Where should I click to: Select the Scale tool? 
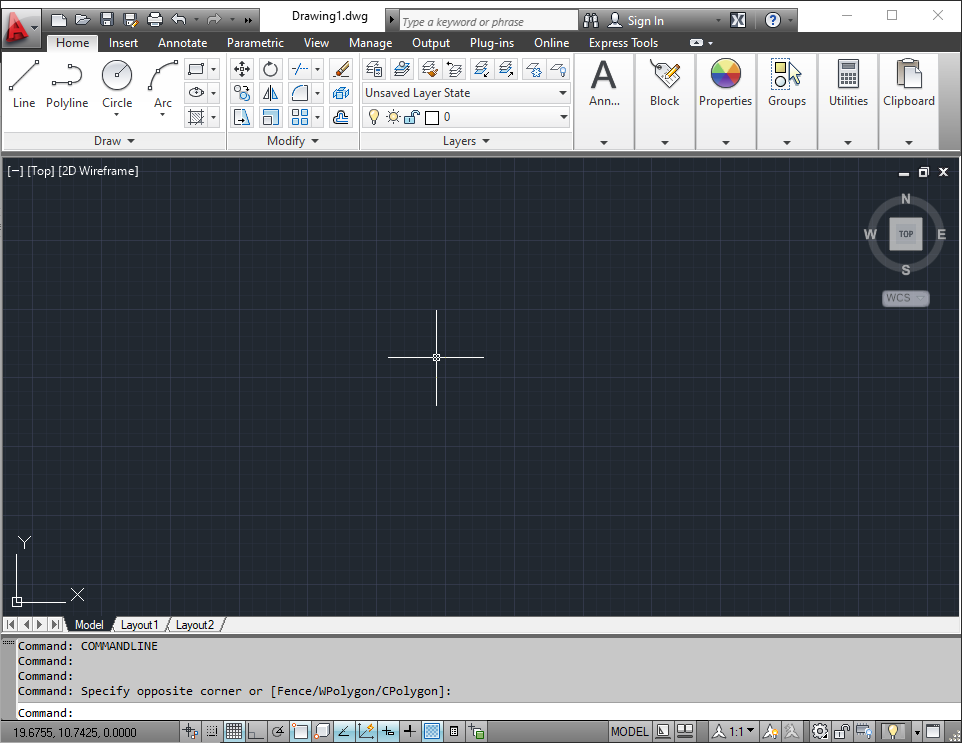[x=270, y=117]
